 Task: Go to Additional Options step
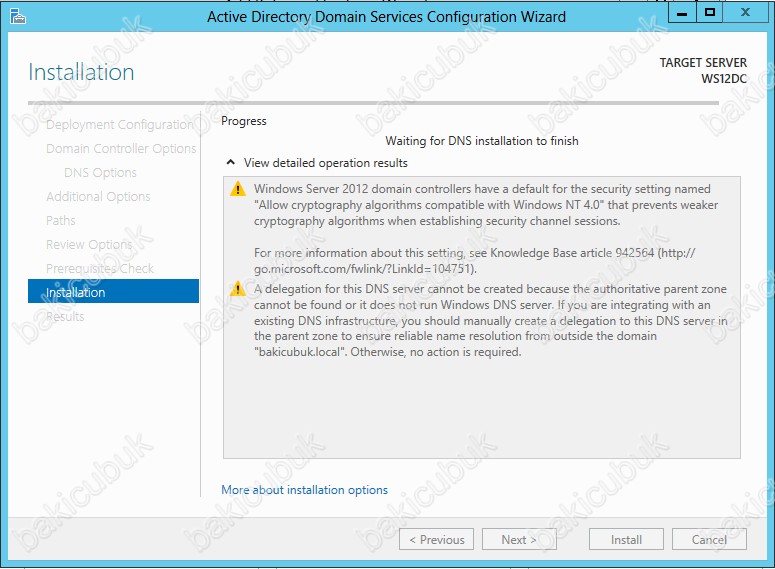click(x=98, y=197)
